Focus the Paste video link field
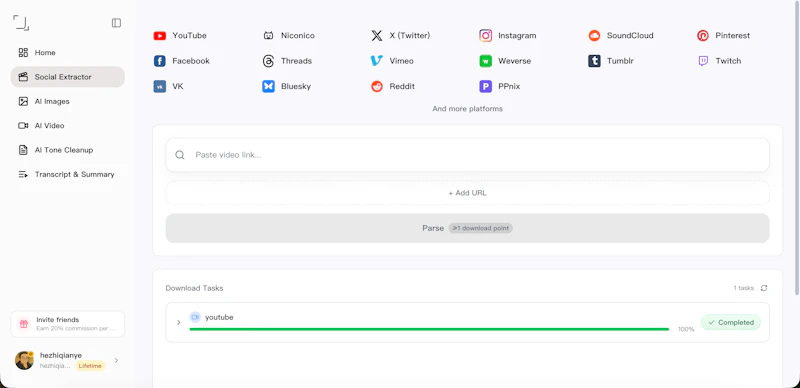800x388 pixels. pyautogui.click(x=467, y=155)
